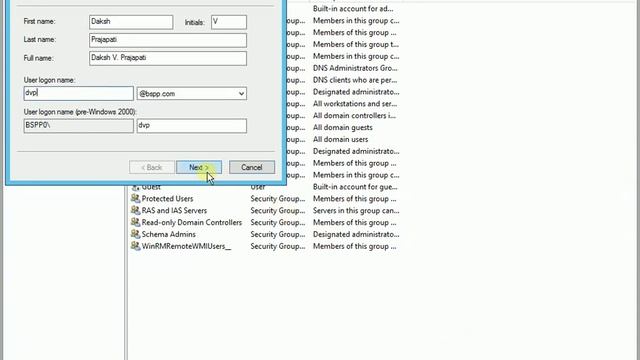Select the Schema Admins group icon
The width and height of the screenshot is (640, 360).
point(135,234)
